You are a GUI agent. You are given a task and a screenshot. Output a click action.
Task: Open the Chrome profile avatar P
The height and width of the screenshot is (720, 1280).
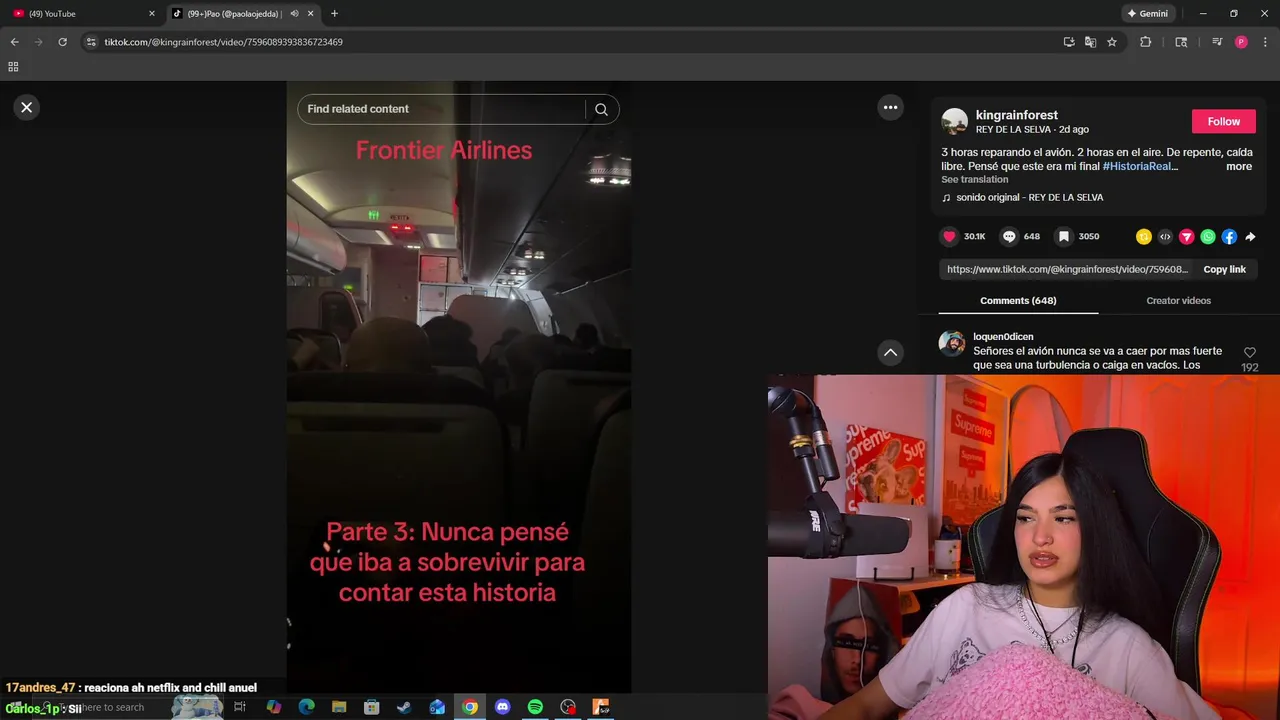pyautogui.click(x=1241, y=42)
